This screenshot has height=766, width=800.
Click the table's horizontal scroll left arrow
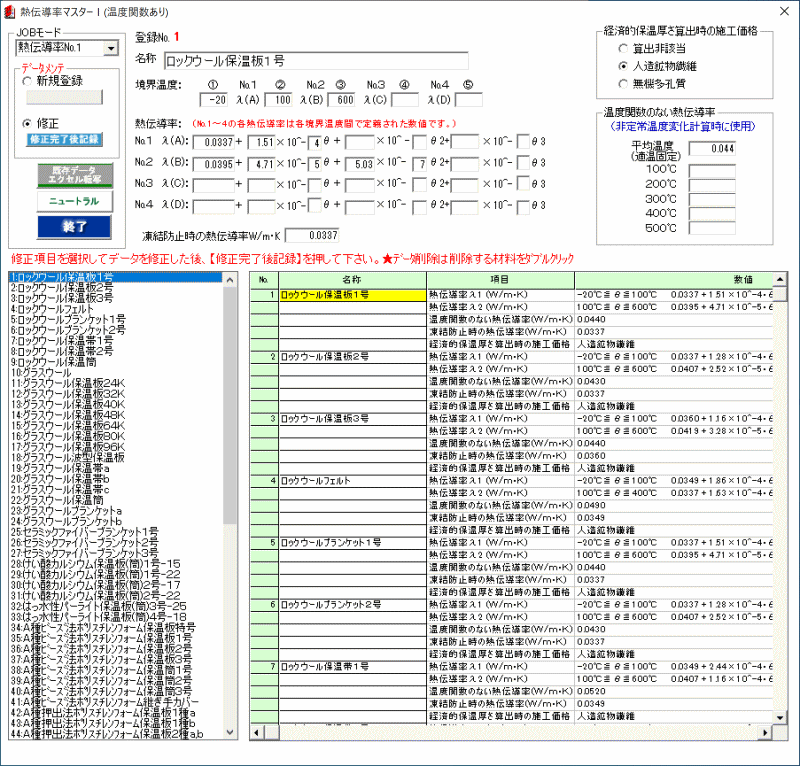point(257,733)
